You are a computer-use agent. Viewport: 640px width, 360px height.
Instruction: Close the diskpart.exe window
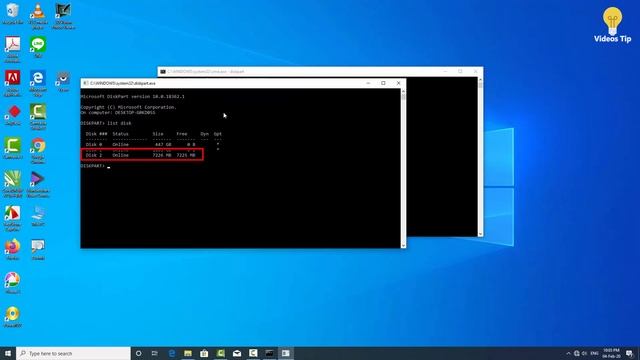tap(398, 83)
